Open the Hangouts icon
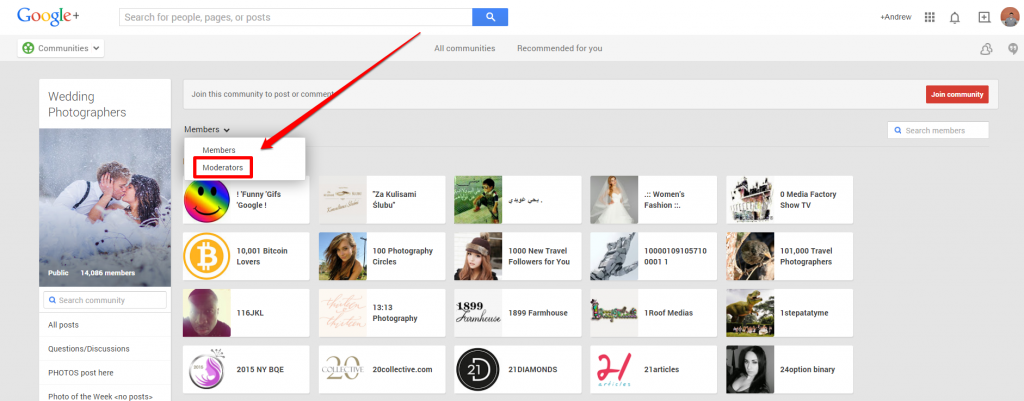 1013,48
